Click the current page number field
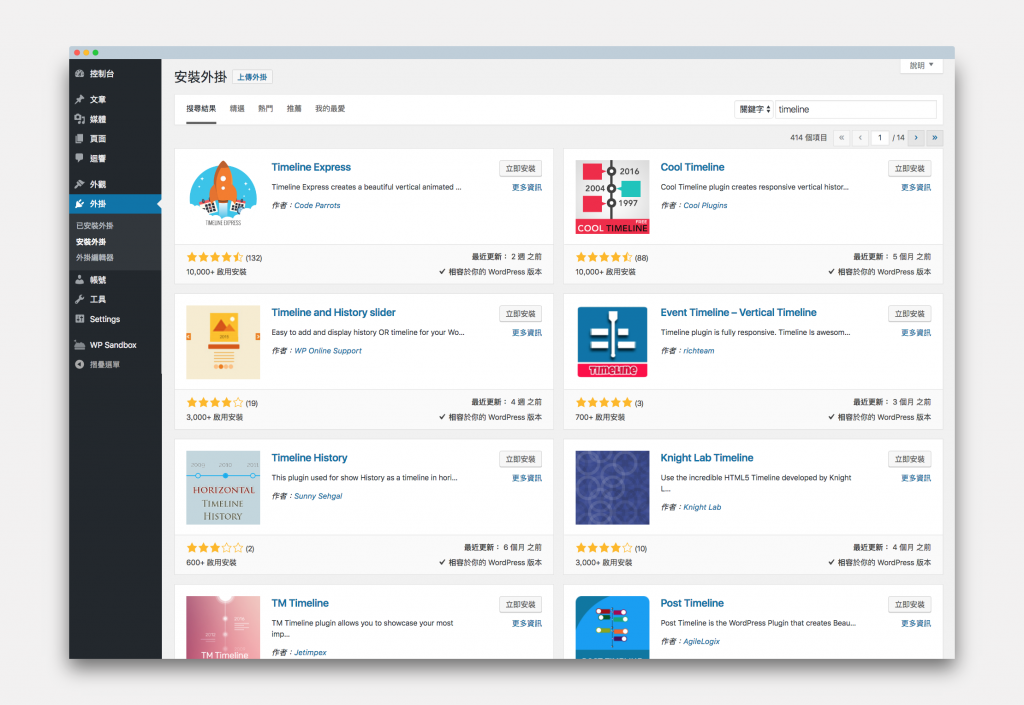This screenshot has height=705, width=1024. (x=880, y=138)
